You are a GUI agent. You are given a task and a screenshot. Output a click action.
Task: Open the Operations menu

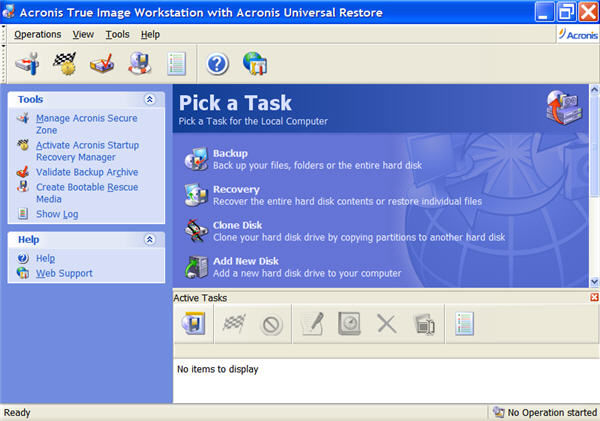38,34
